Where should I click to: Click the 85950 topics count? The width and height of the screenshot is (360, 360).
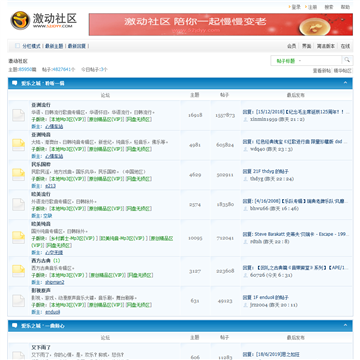point(25,70)
